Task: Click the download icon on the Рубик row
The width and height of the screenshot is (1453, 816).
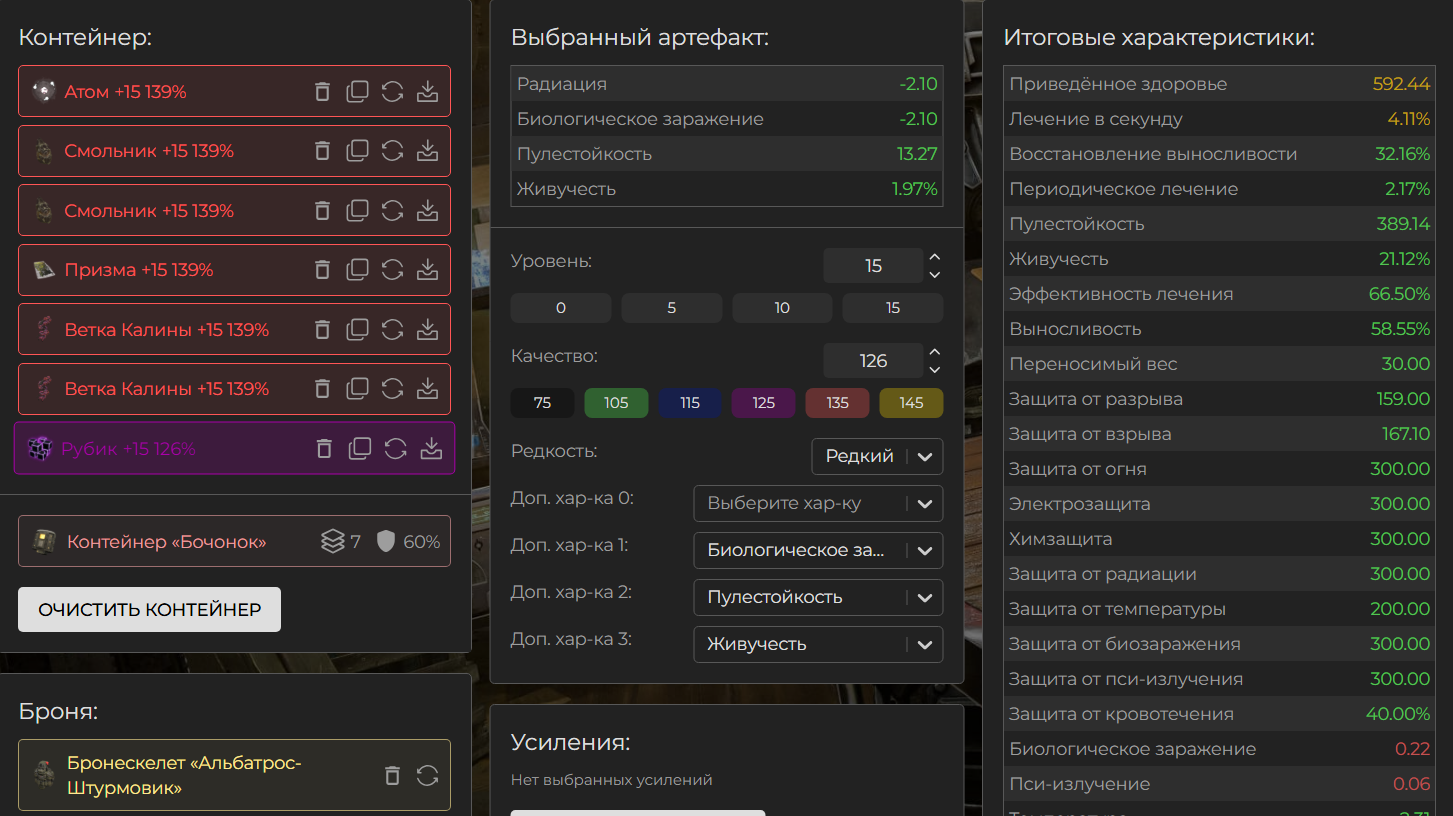Action: tap(431, 449)
